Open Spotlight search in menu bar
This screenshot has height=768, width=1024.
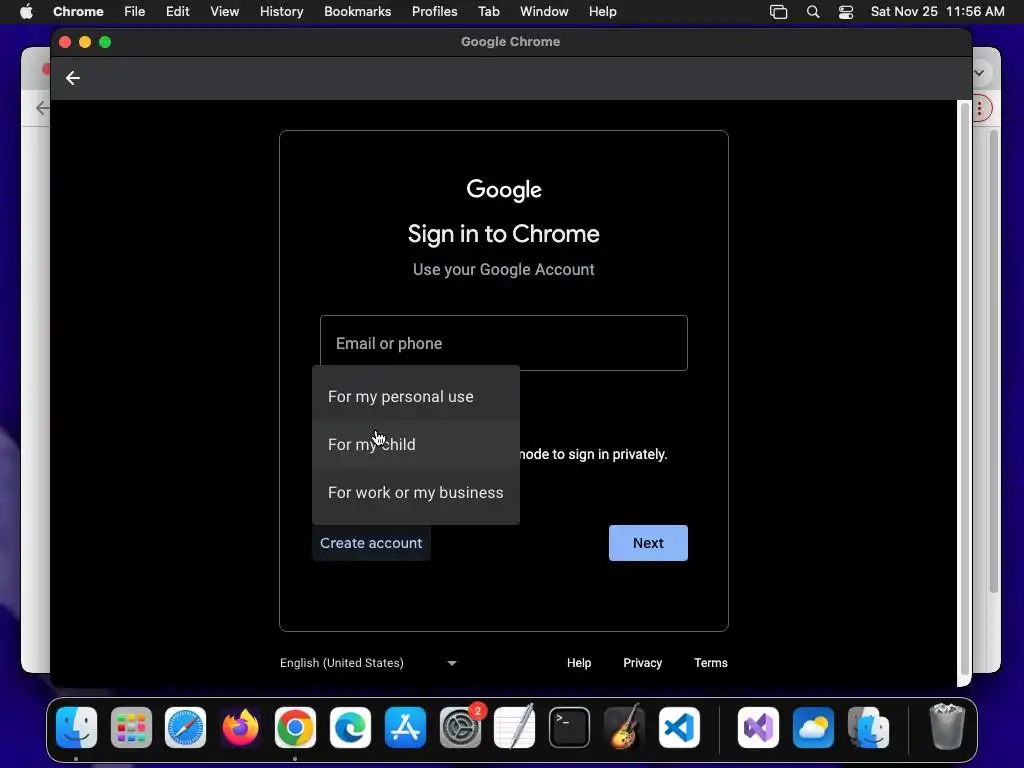[x=812, y=12]
